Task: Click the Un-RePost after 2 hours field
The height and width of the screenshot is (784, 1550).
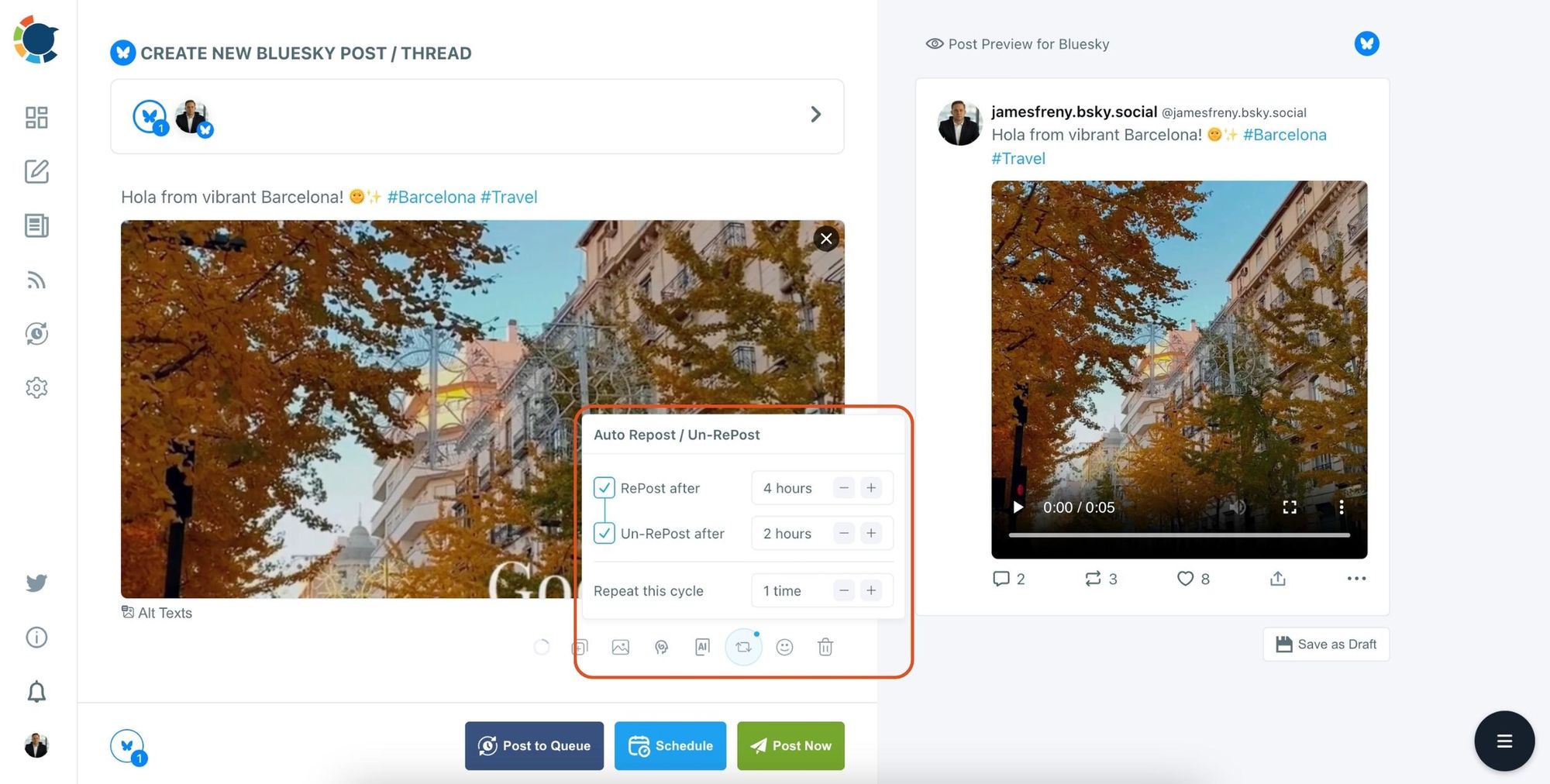Action: 822,533
